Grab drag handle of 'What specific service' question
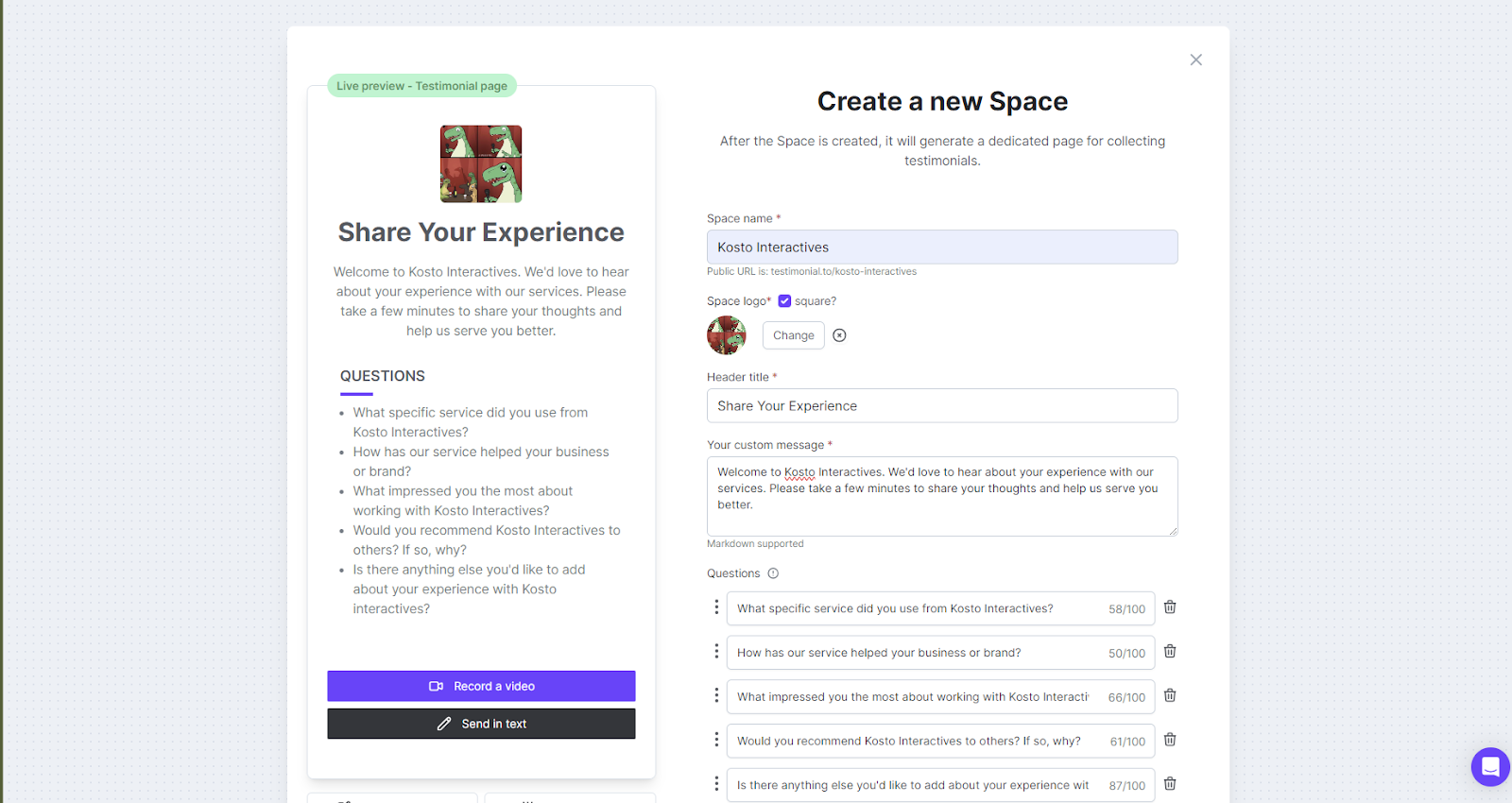The image size is (1512, 803). [716, 607]
